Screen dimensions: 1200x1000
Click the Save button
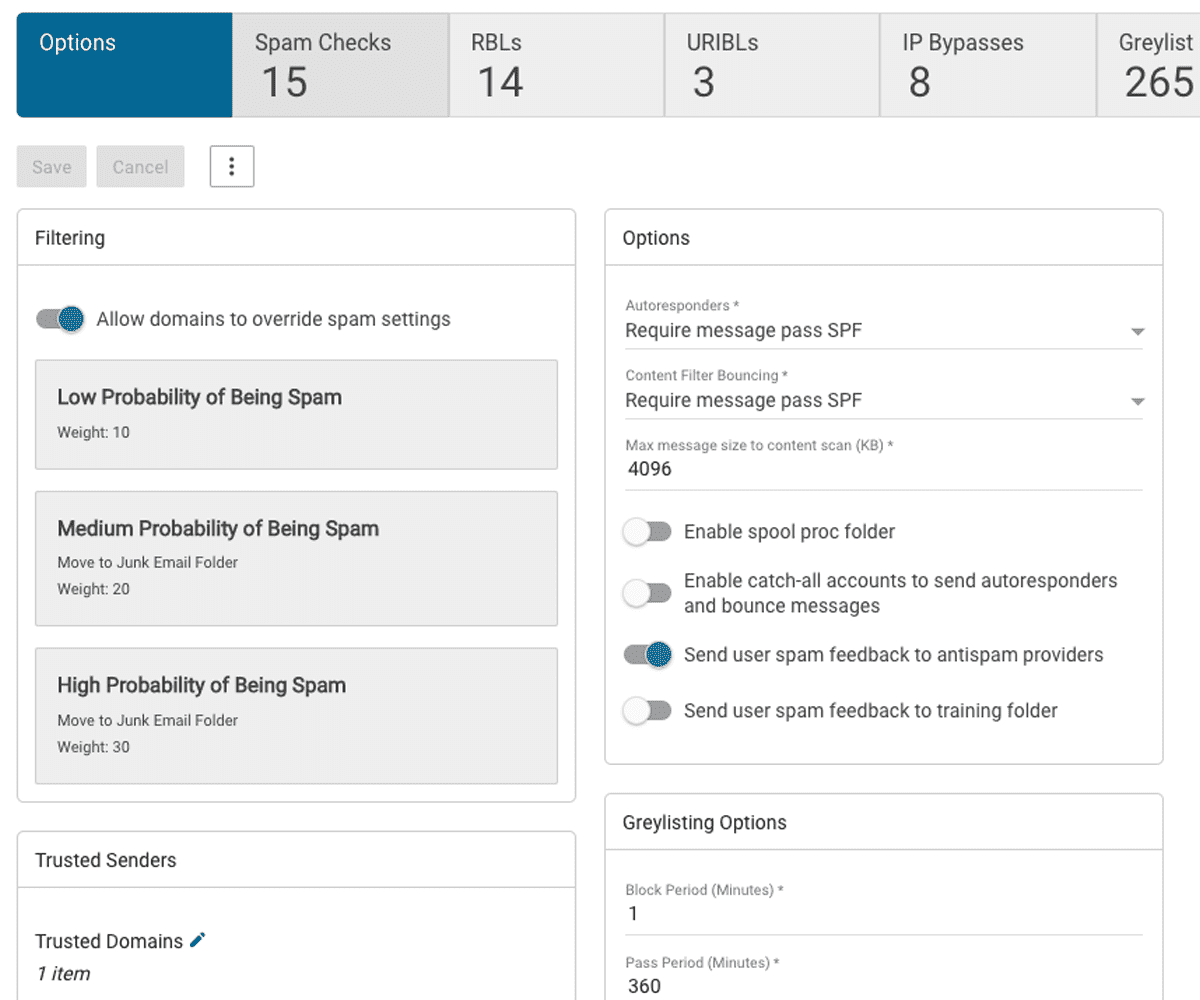(52, 167)
